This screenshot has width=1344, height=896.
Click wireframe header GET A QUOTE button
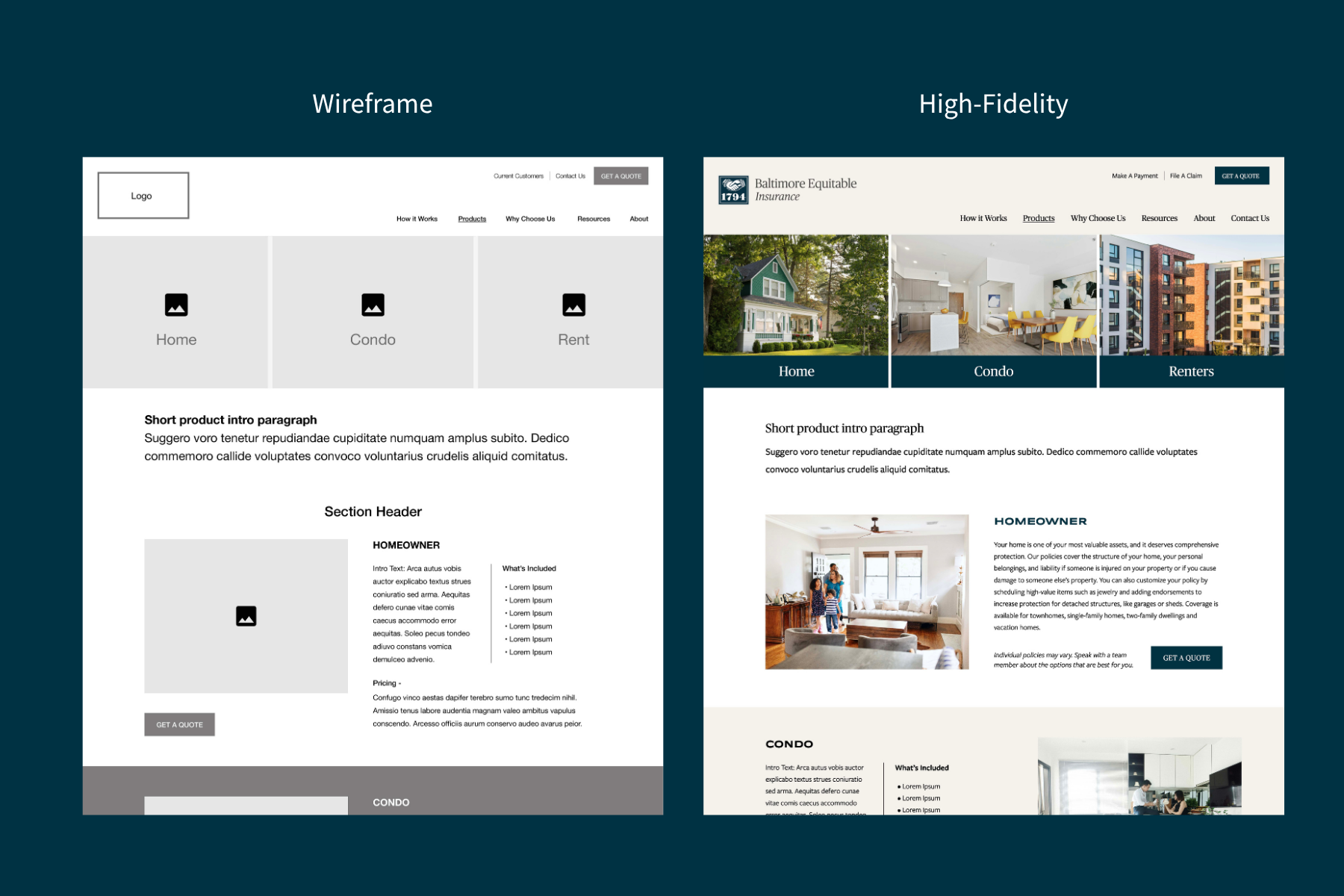pos(621,176)
